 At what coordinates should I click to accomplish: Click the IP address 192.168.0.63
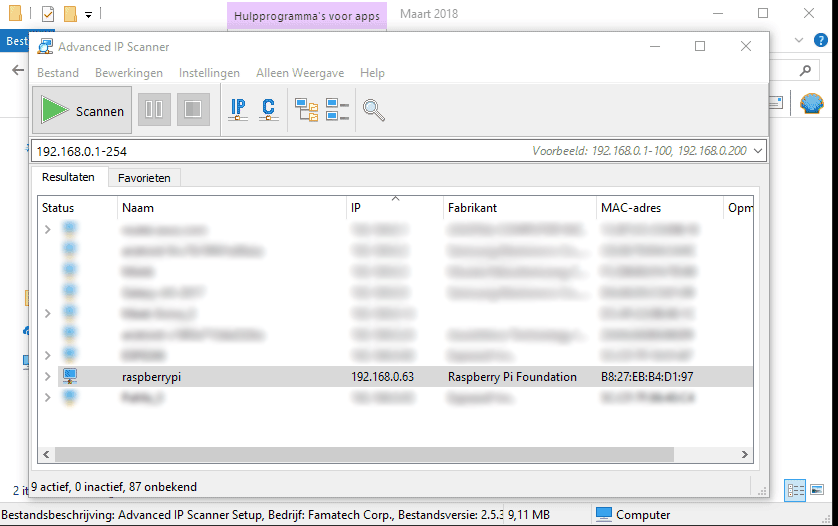[x=382, y=377]
